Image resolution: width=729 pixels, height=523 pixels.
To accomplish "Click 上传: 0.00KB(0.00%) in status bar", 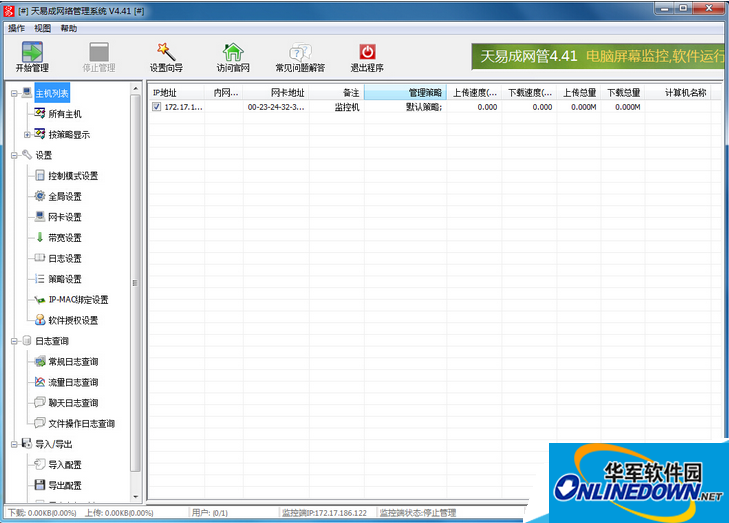I will point(119,513).
